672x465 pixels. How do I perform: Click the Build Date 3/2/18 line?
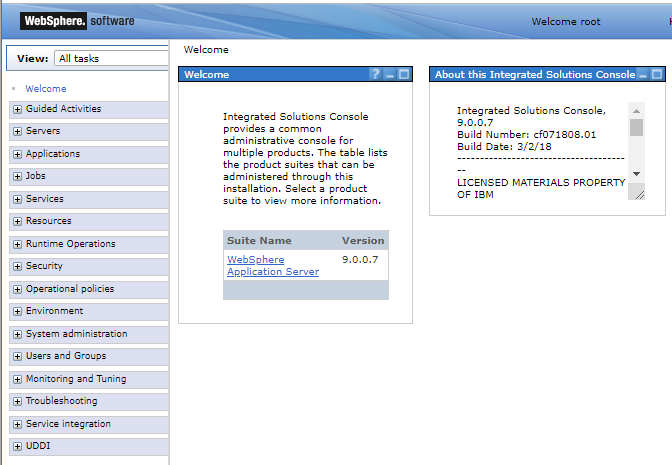(x=504, y=147)
